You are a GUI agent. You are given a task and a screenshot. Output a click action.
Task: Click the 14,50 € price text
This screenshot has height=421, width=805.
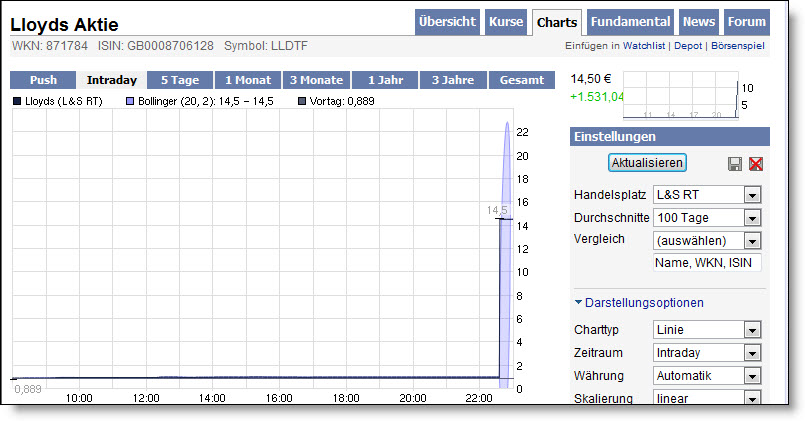click(590, 79)
